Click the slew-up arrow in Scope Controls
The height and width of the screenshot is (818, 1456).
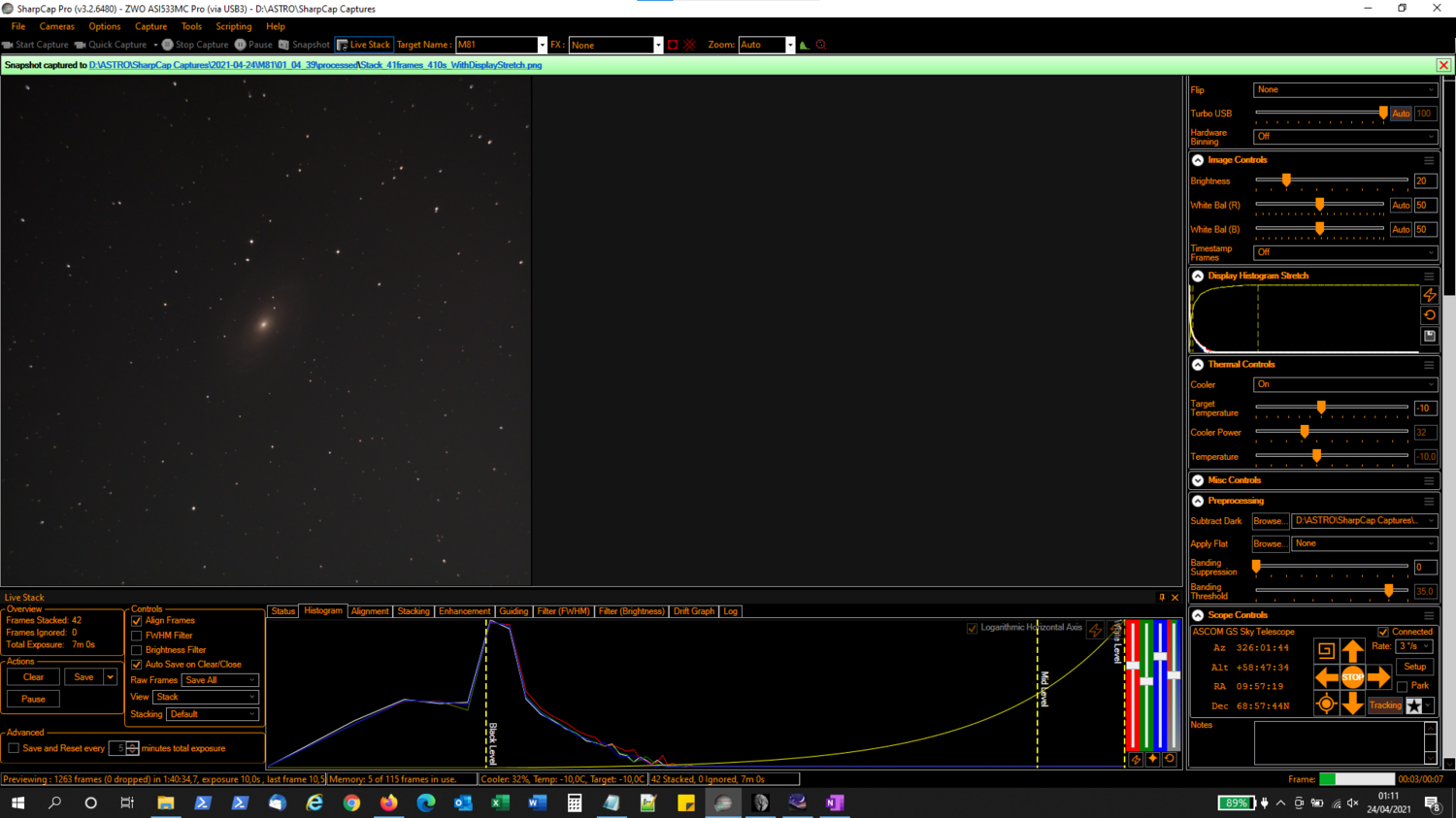1353,649
